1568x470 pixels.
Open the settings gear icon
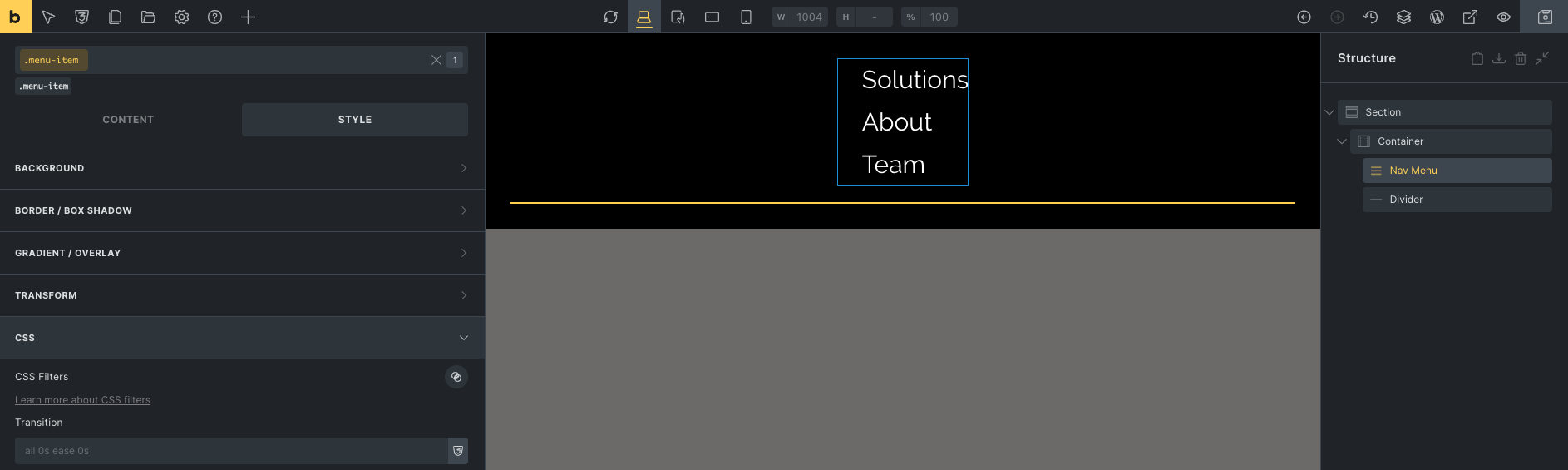pyautogui.click(x=181, y=17)
